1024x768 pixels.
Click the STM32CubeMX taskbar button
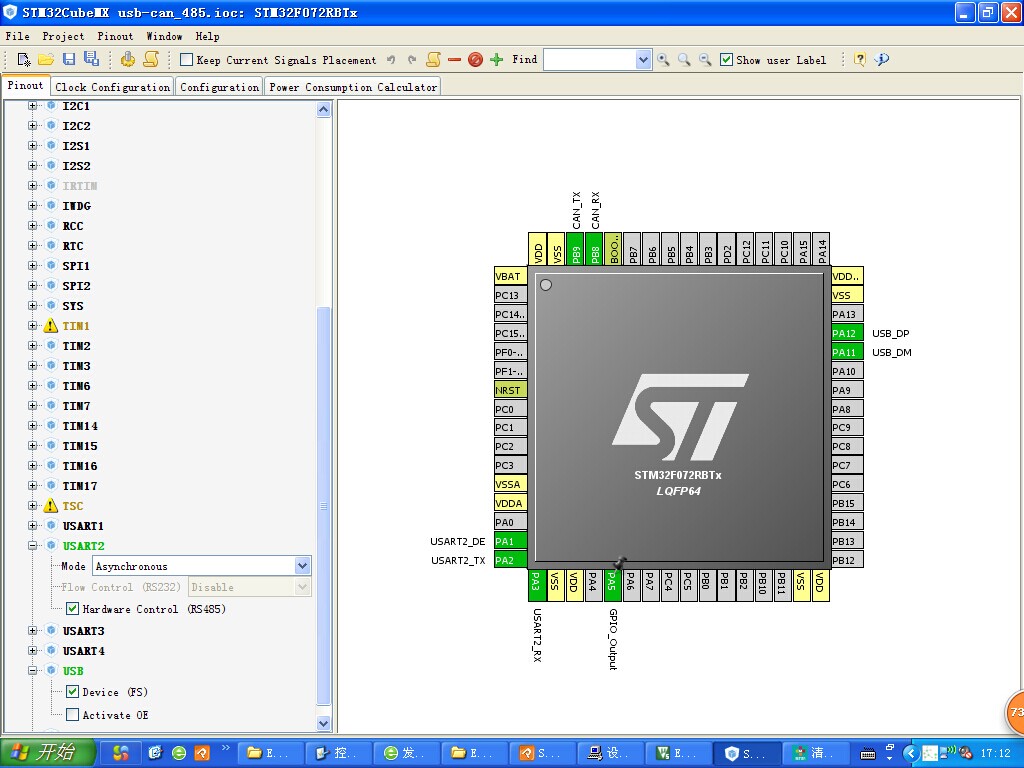tap(745, 753)
